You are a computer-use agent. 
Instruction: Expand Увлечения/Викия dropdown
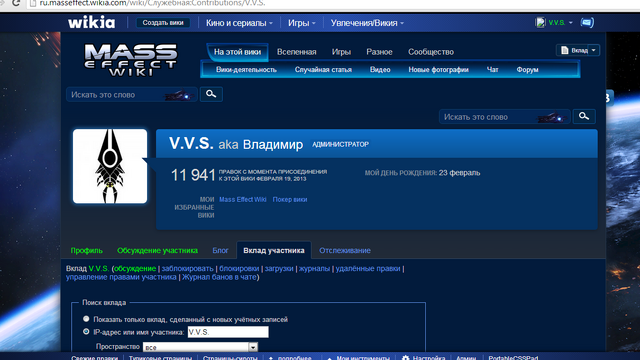pyautogui.click(x=367, y=23)
